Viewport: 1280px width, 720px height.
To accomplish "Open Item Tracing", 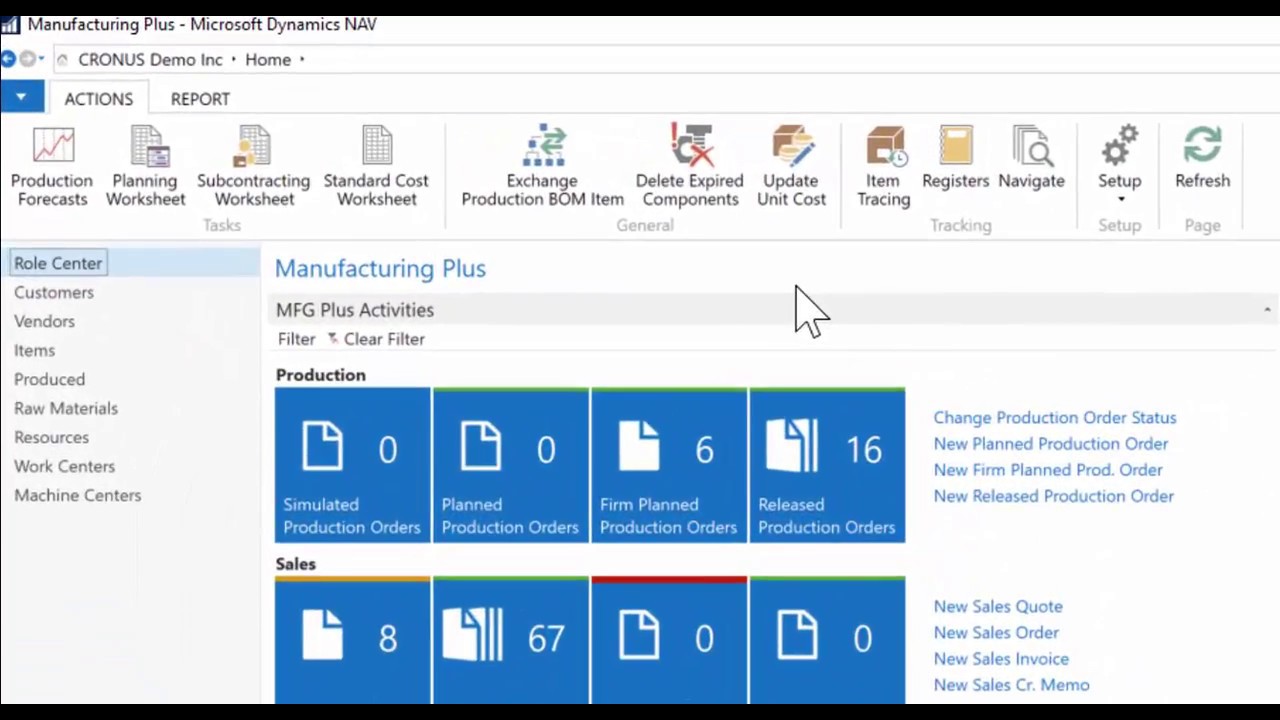I will click(883, 166).
